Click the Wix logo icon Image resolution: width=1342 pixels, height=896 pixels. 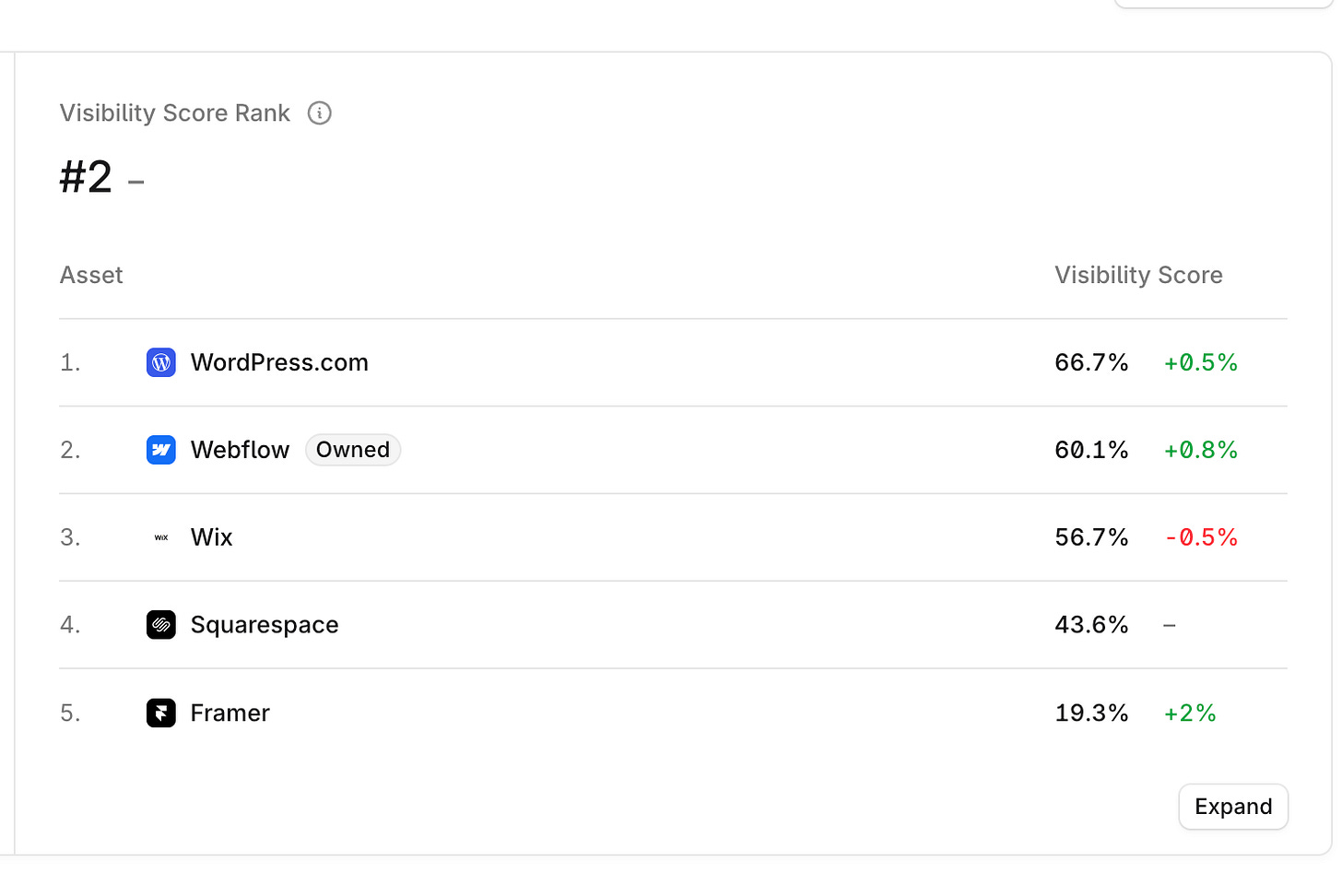(161, 537)
